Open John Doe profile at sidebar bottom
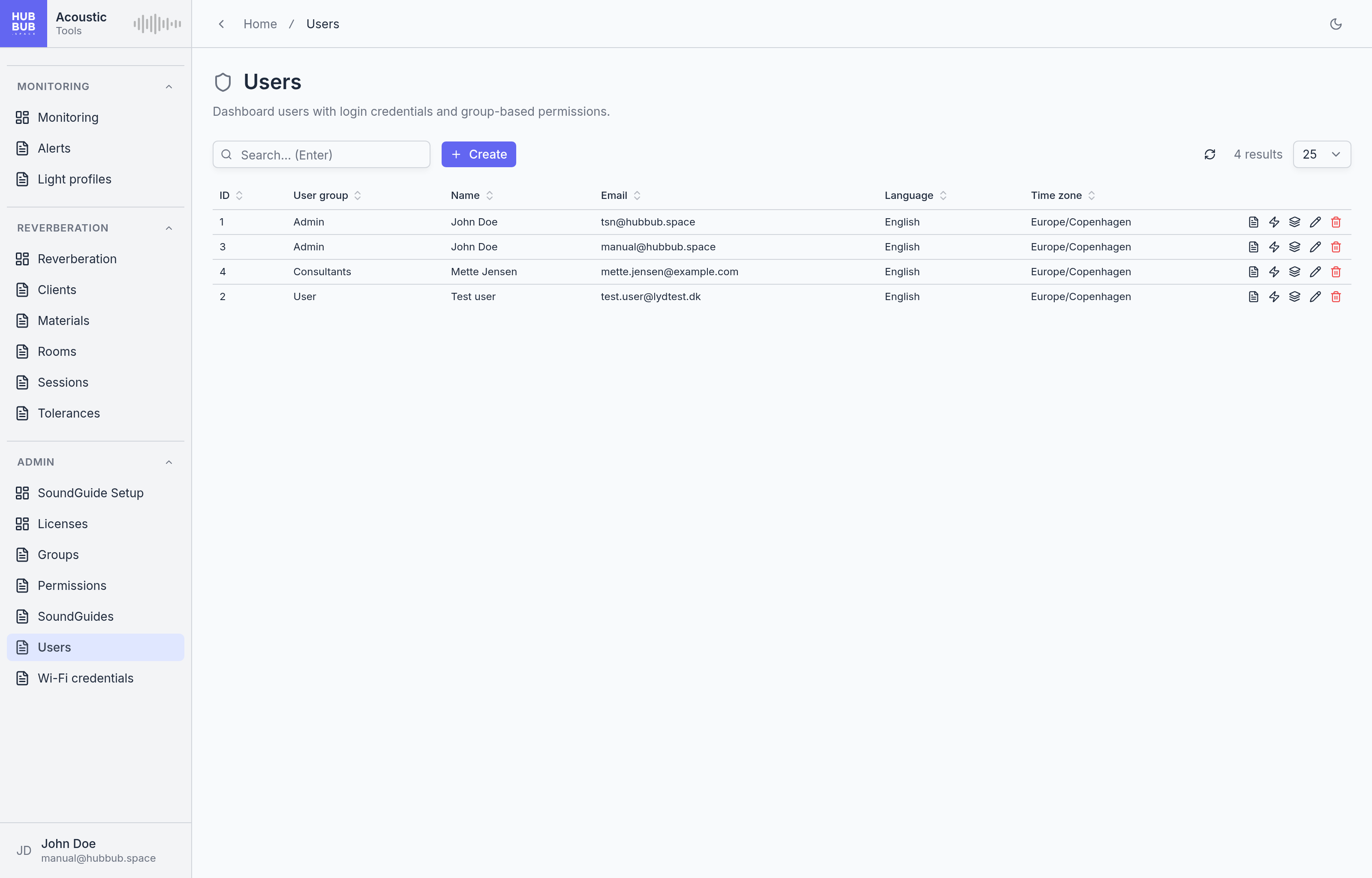 coord(95,850)
